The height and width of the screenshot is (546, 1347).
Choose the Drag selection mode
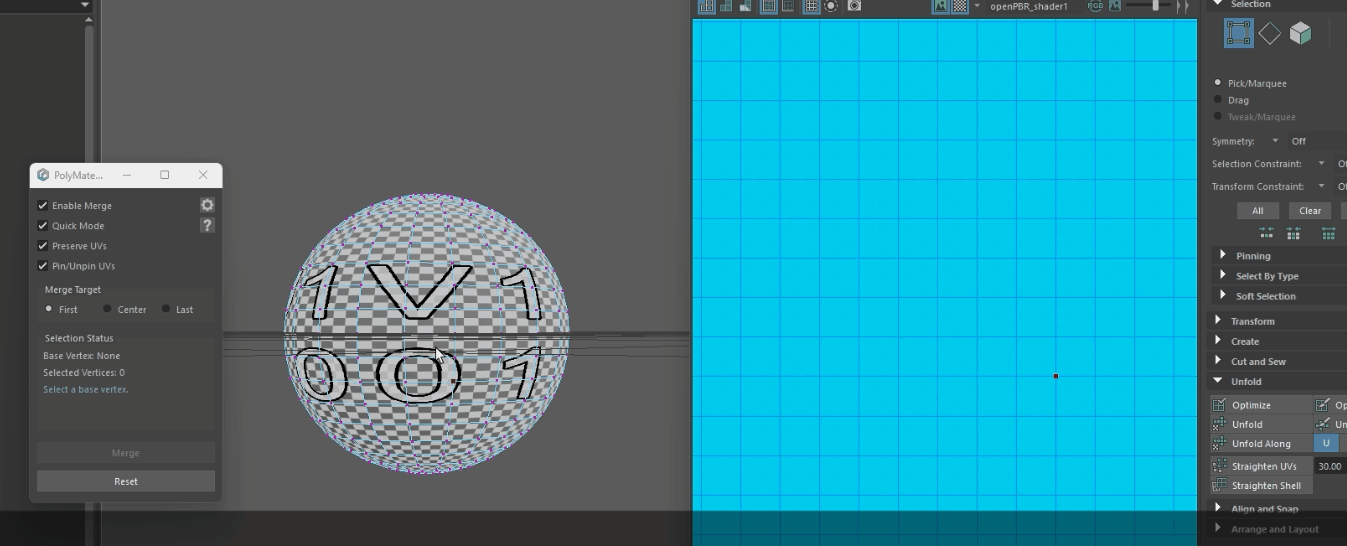pyautogui.click(x=1218, y=100)
